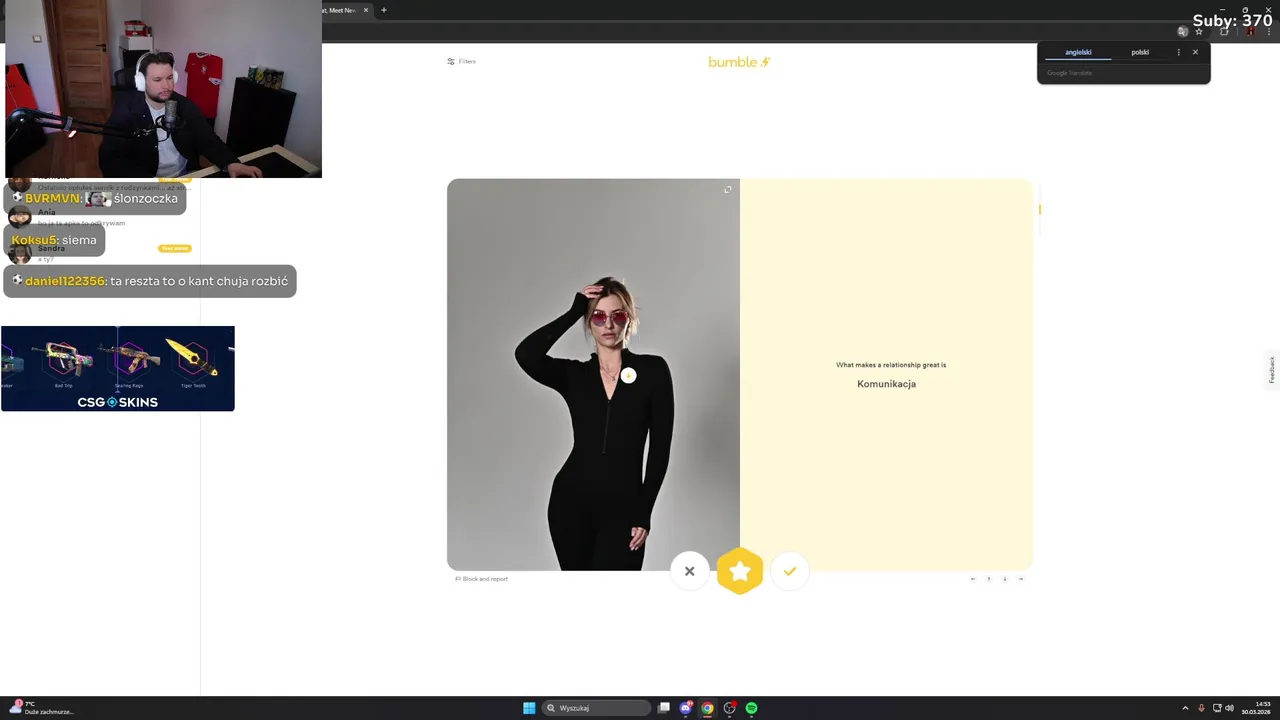The width and height of the screenshot is (1280, 720).
Task: Click the CSGO Skins banner ad
Action: tap(118, 368)
